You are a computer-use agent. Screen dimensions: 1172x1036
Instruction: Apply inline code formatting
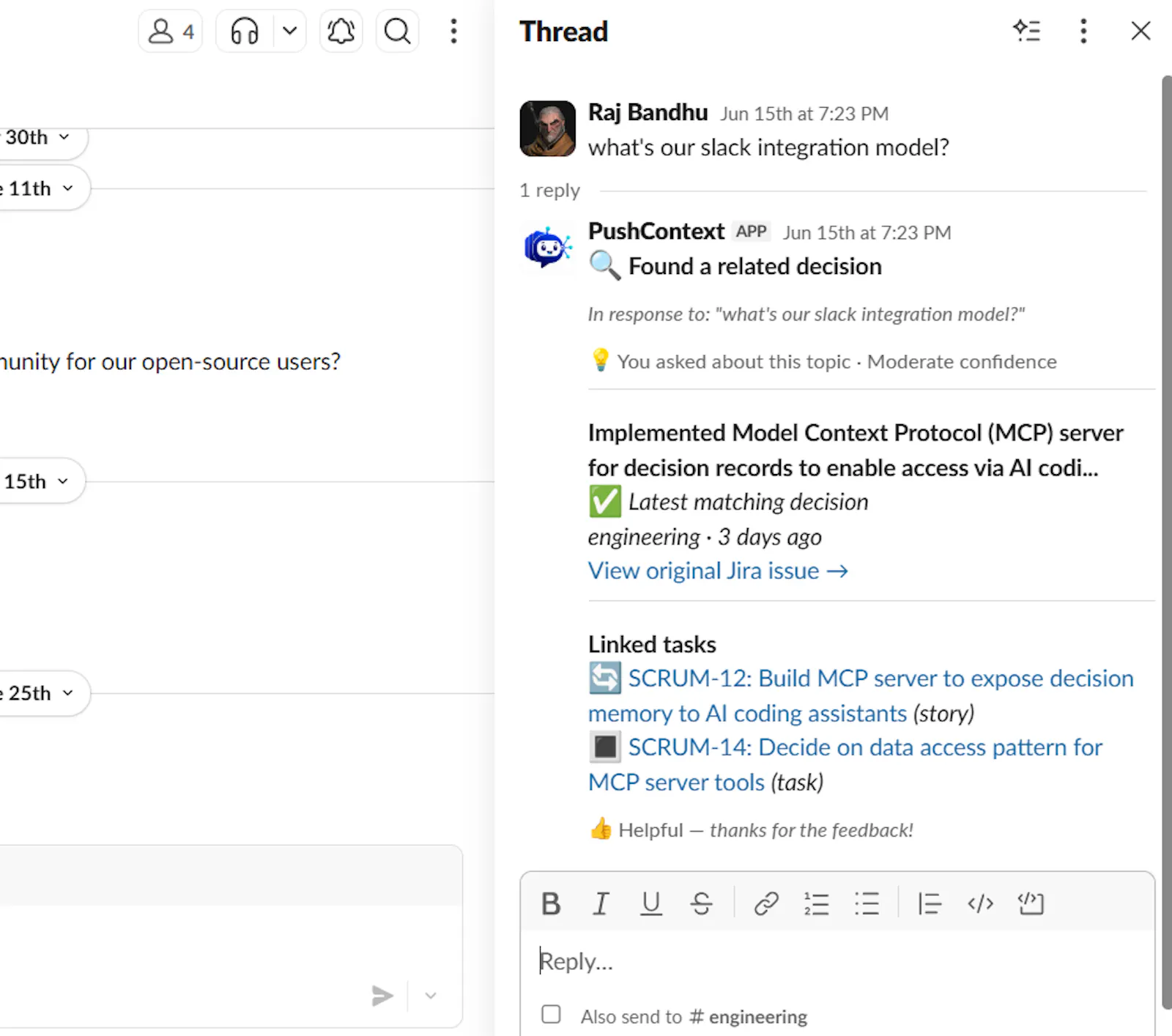point(980,904)
